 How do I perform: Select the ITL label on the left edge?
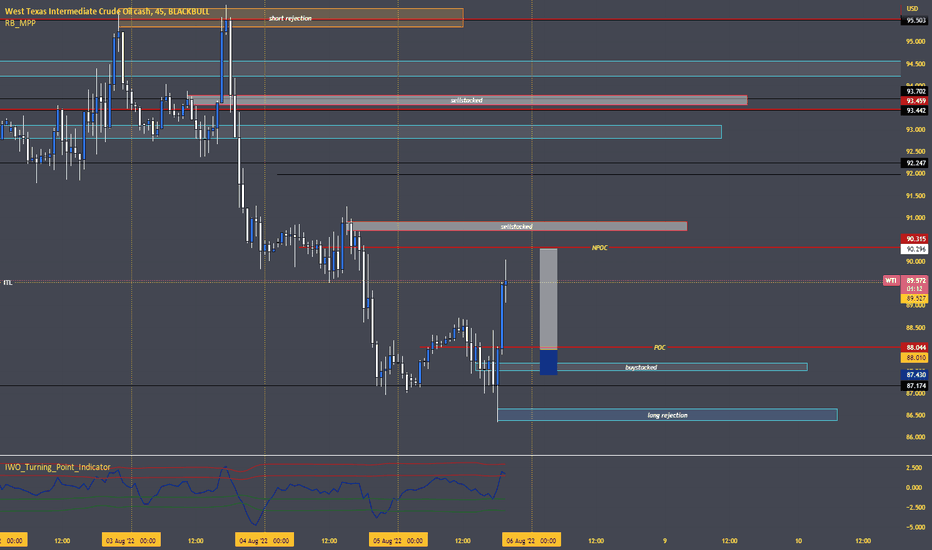tap(8, 282)
